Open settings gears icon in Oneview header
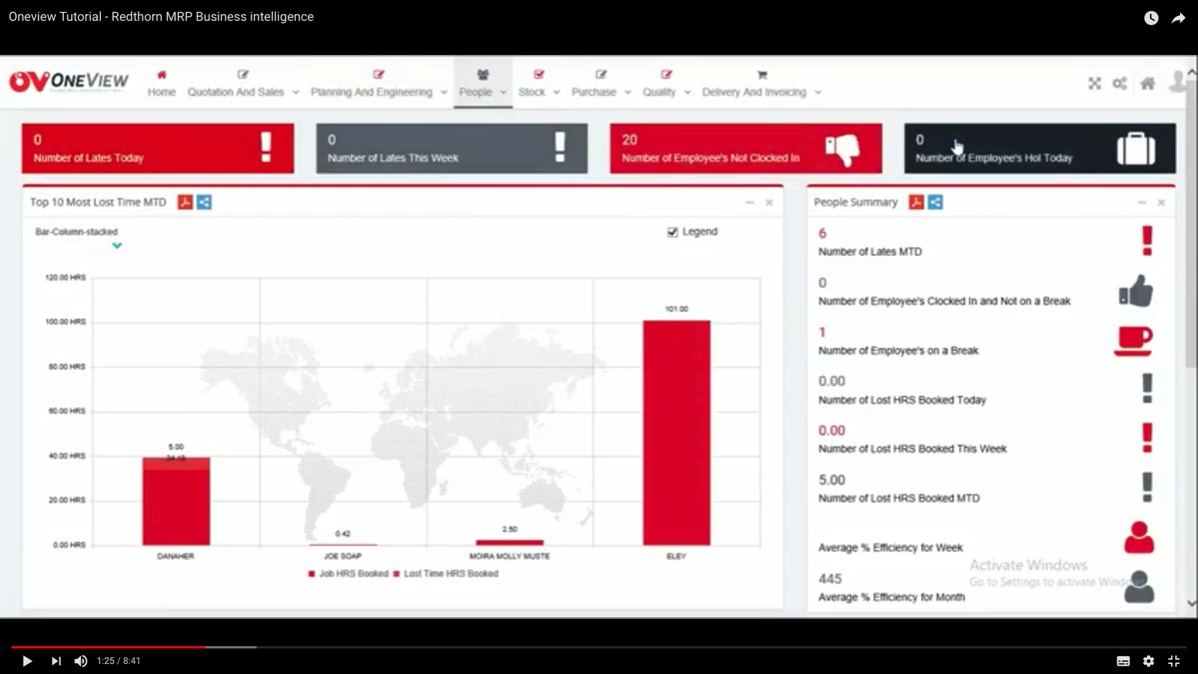Image resolution: width=1198 pixels, height=674 pixels. pyautogui.click(x=1120, y=84)
